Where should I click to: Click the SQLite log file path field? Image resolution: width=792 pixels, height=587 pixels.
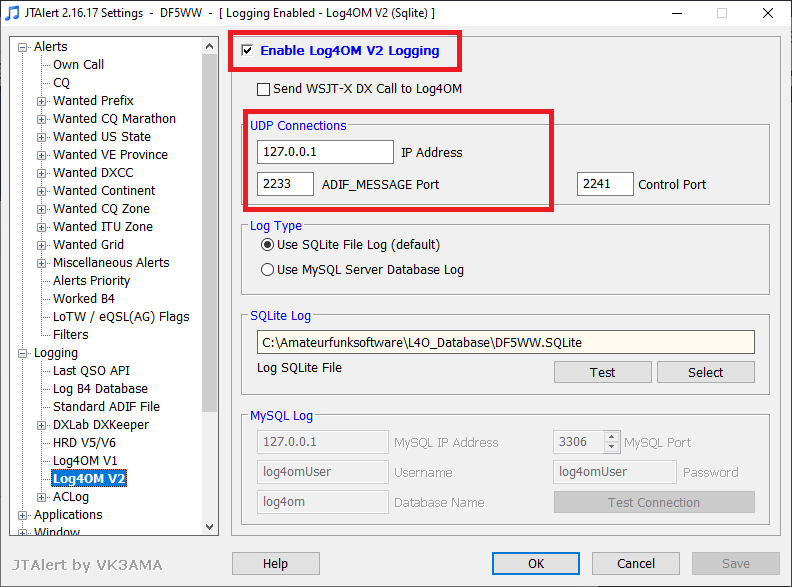pyautogui.click(x=506, y=343)
